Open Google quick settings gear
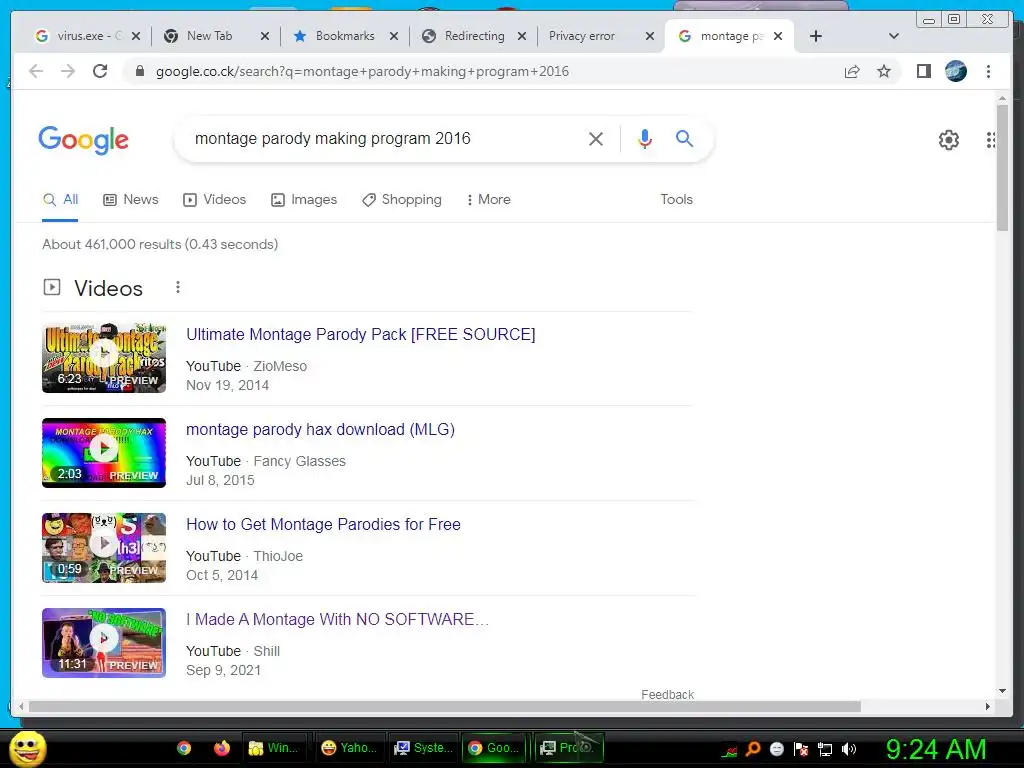Screen dimensions: 1024x768 click(x=948, y=140)
